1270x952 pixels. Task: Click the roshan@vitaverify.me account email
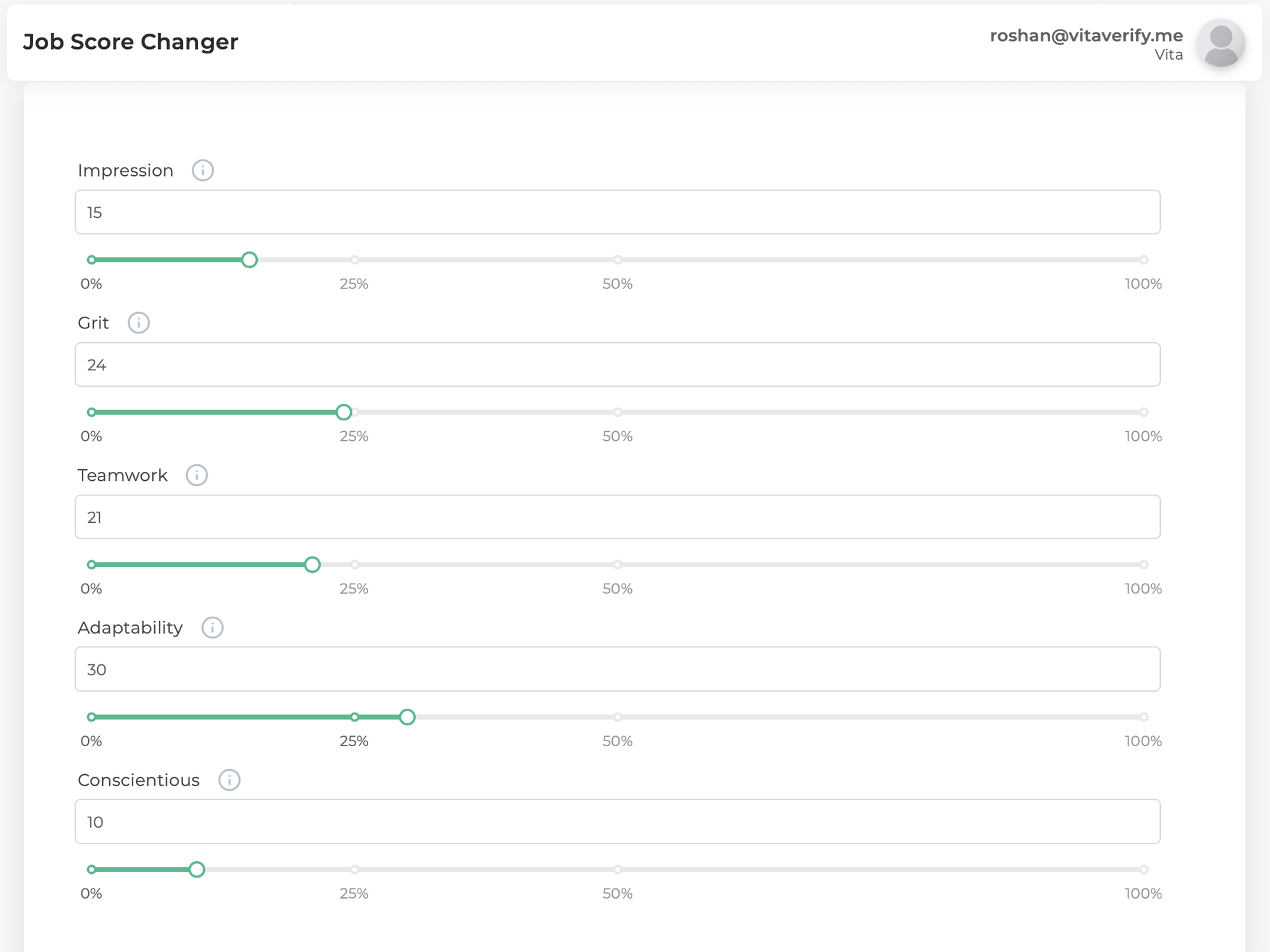point(1086,36)
